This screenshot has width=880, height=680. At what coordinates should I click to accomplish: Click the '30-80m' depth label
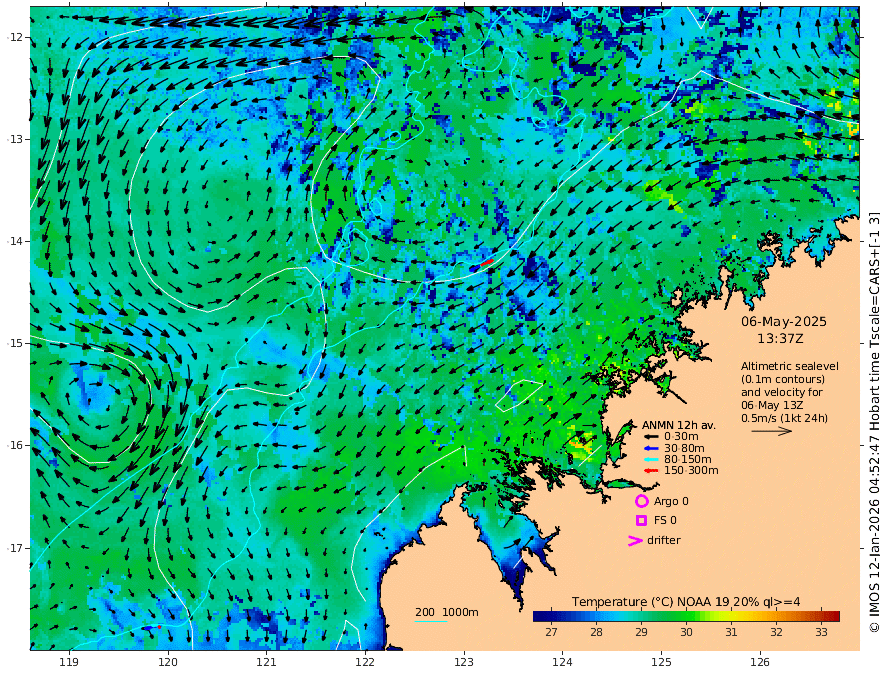684,448
